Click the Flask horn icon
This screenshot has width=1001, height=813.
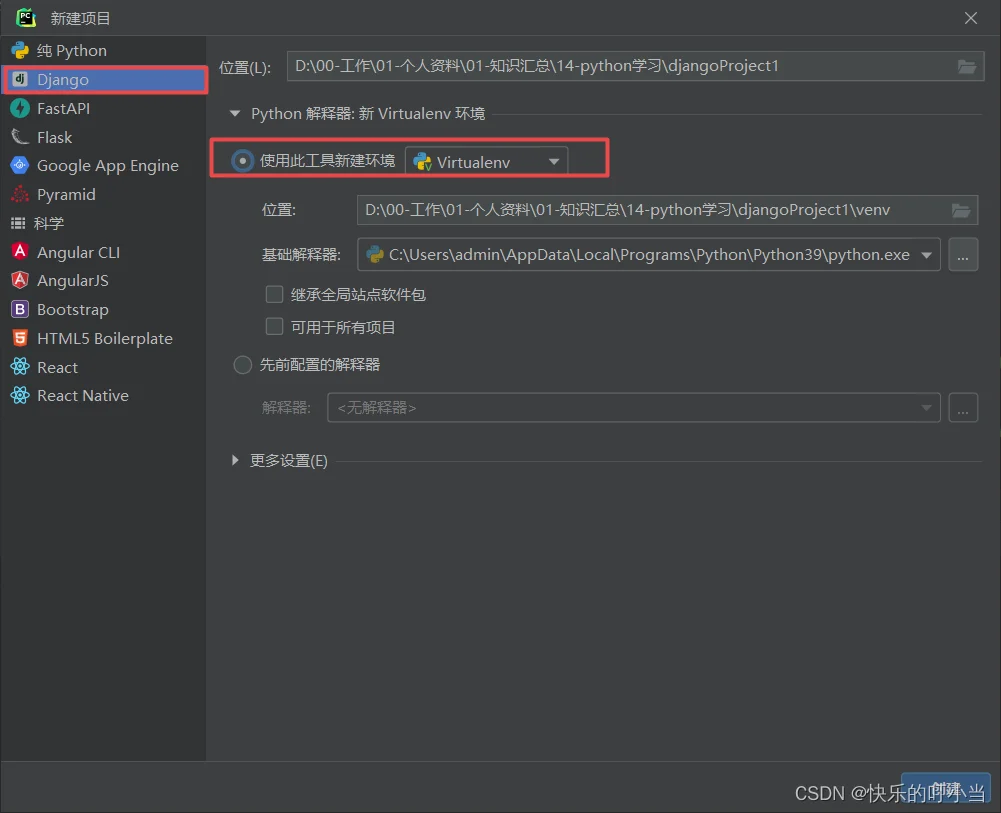(x=20, y=137)
